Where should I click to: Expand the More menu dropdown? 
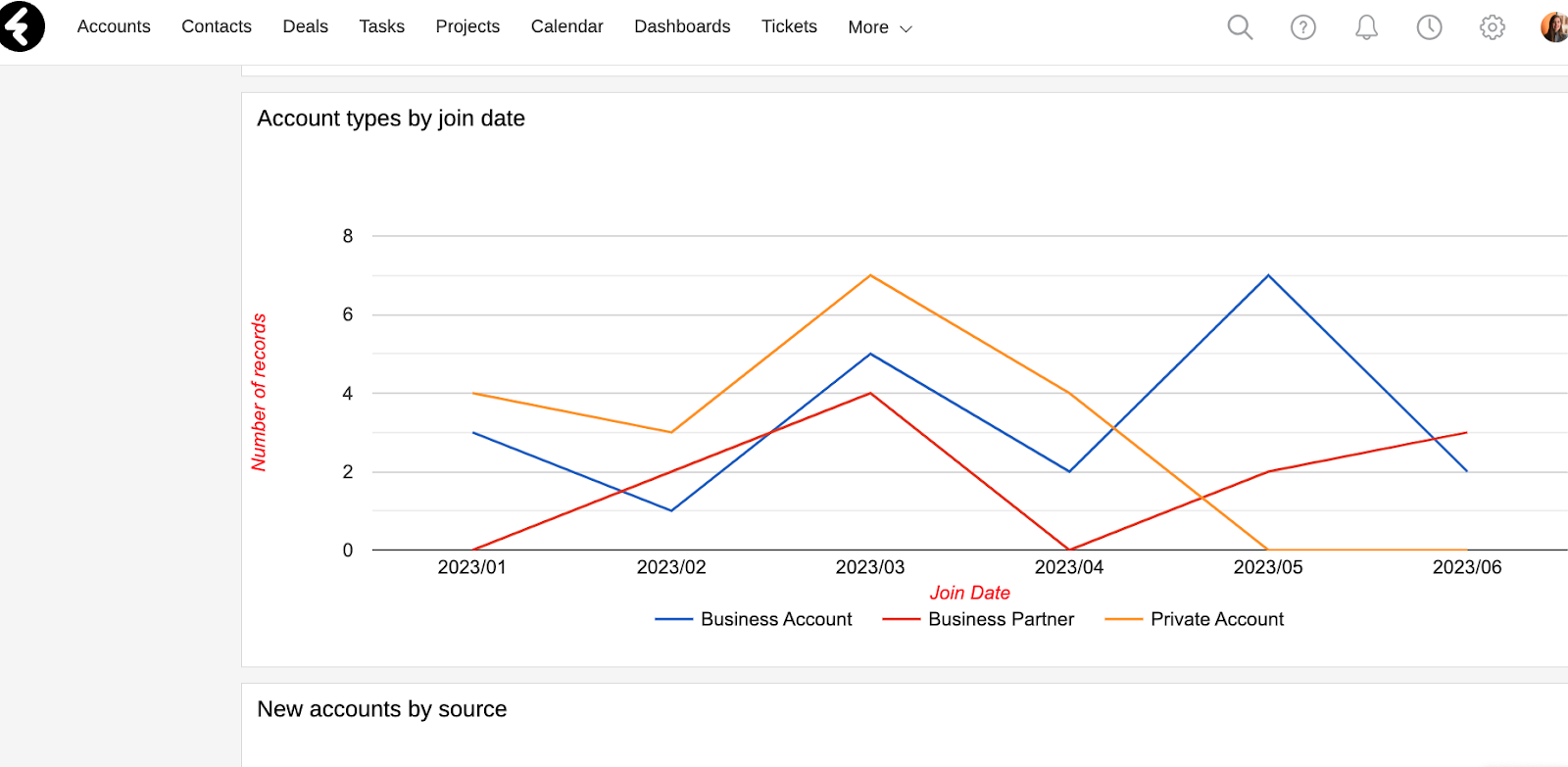pyautogui.click(x=879, y=27)
